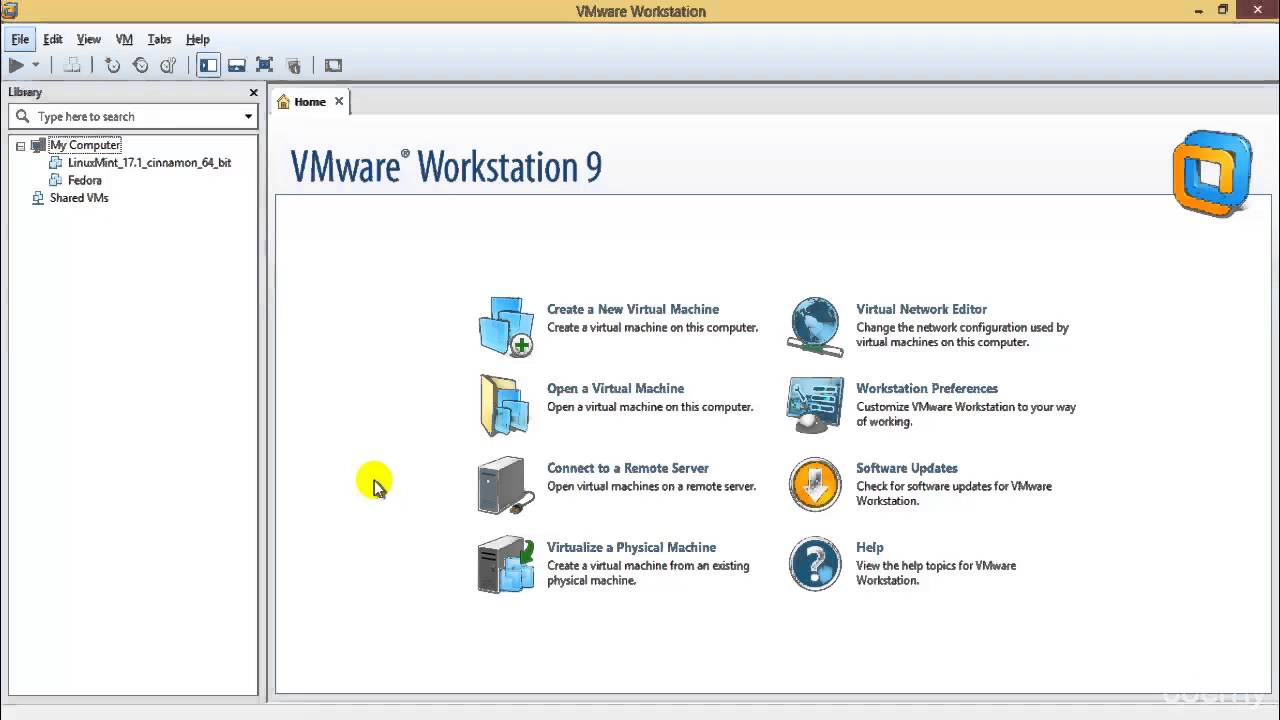The height and width of the screenshot is (720, 1280).
Task: Click 'Open virtual machines on a remote server.' text
Action: [651, 486]
